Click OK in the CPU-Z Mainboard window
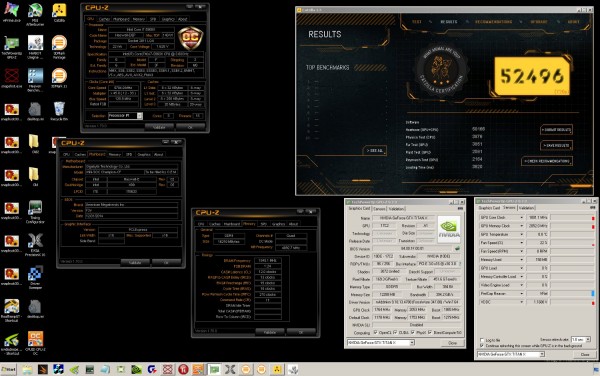The width and height of the screenshot is (600, 376). [166, 263]
